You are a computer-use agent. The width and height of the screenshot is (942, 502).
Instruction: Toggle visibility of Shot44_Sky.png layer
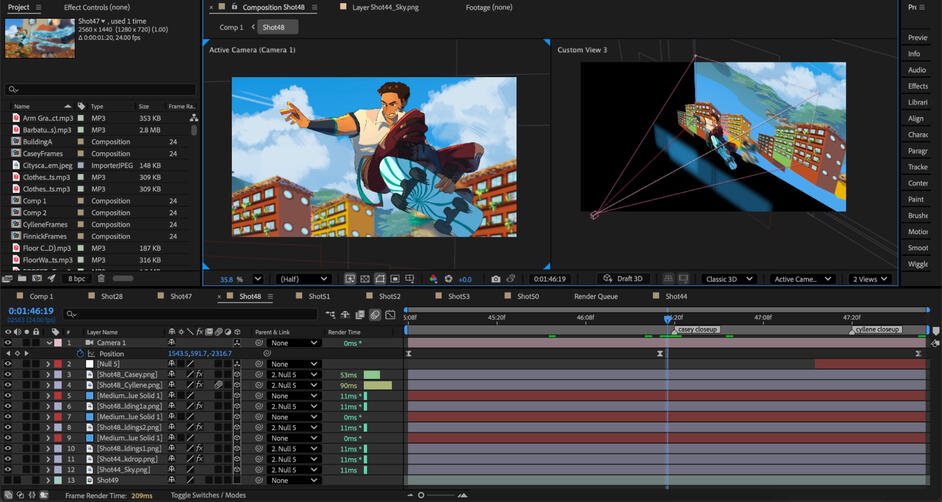[8, 470]
